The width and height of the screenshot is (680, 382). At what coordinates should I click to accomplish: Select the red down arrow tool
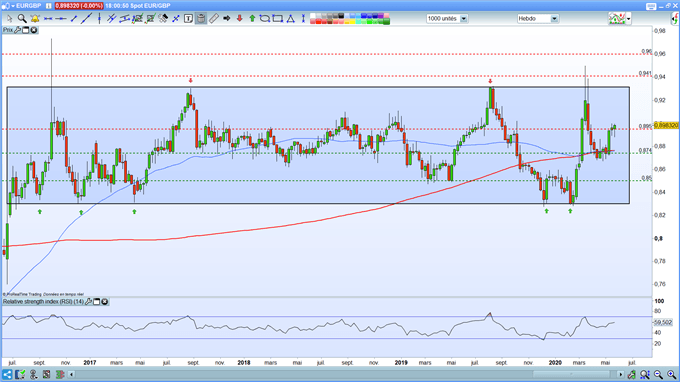pyautogui.click(x=239, y=19)
